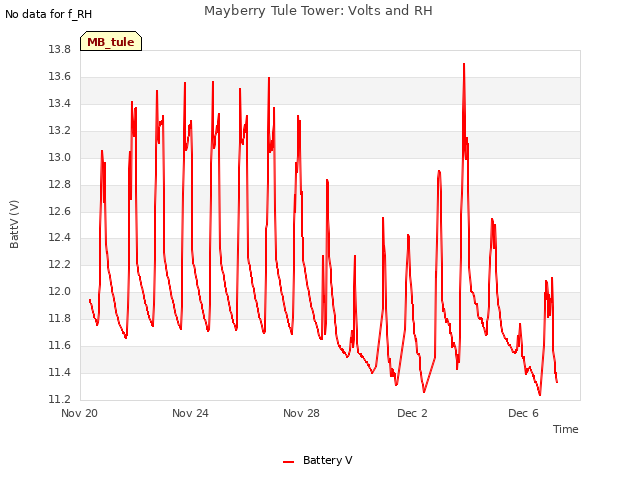The width and height of the screenshot is (640, 480).
Task: Click the 13.6 y-axis tick label
Action: tap(60, 77)
